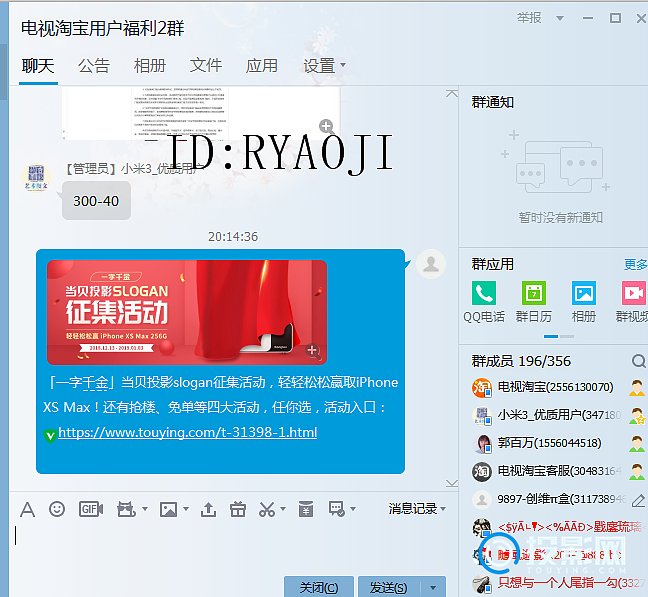The width and height of the screenshot is (648, 597).
Task: Click the 群成员 196/356 header
Action: [x=521, y=361]
